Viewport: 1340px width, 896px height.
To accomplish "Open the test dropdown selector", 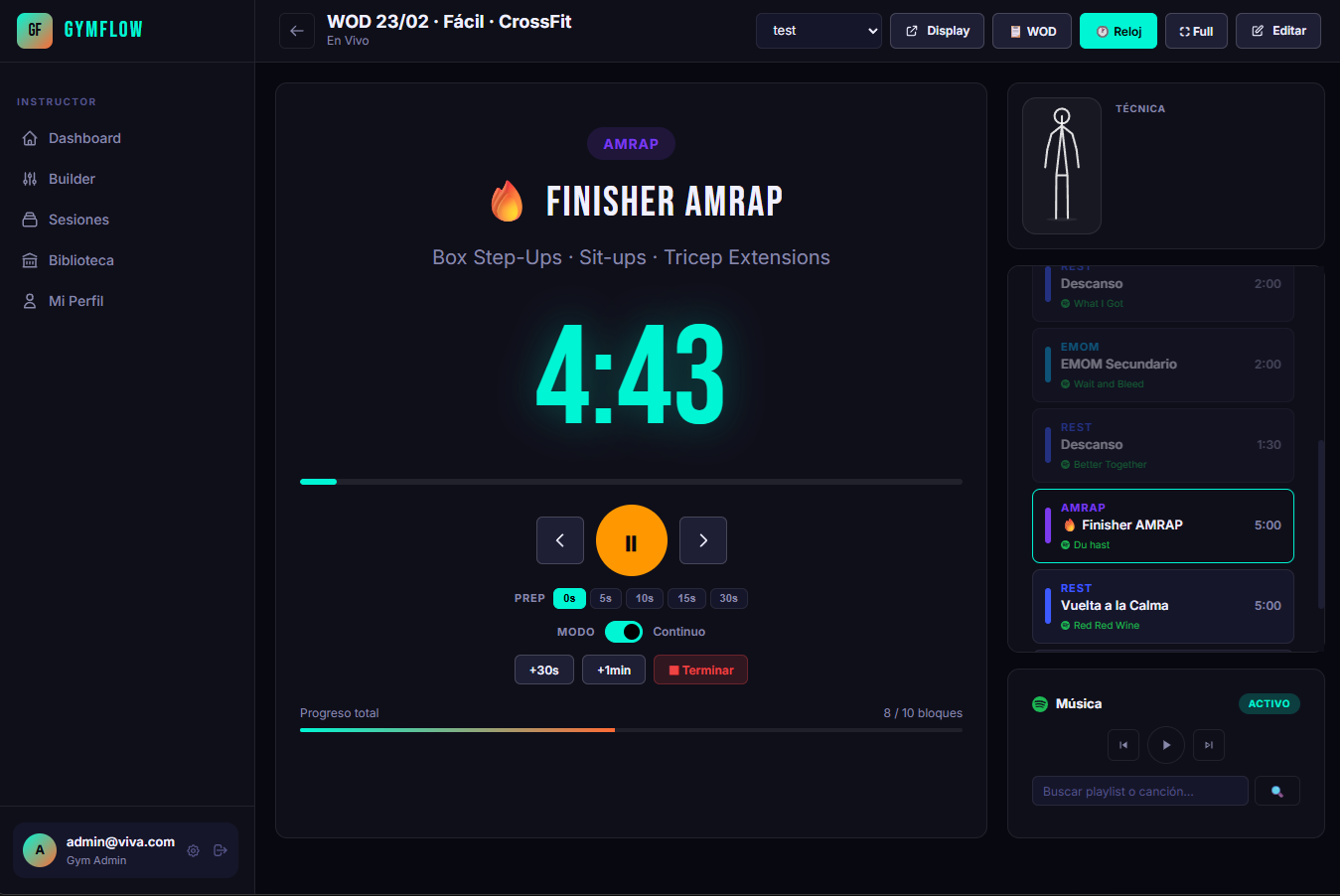I will click(819, 31).
